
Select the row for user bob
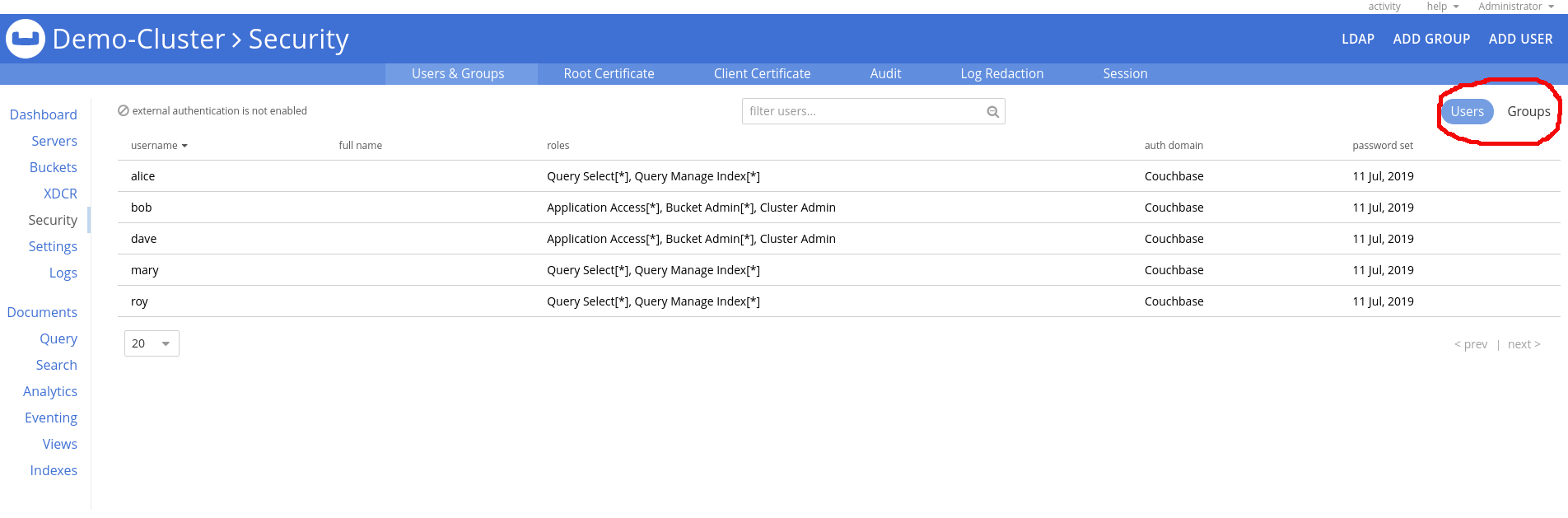(142, 208)
